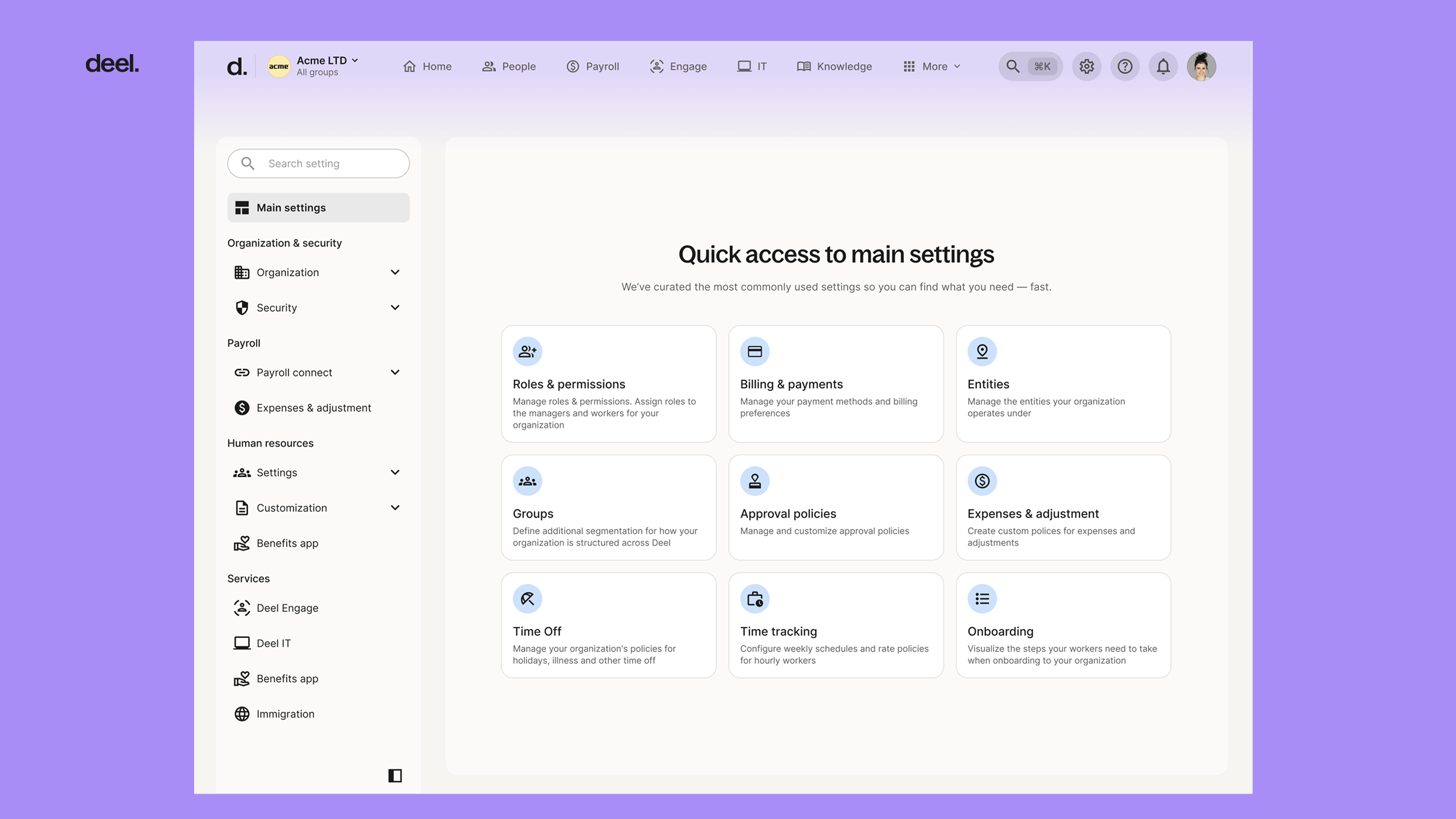Expand the Security settings chevron
The height and width of the screenshot is (819, 1456).
tap(395, 307)
